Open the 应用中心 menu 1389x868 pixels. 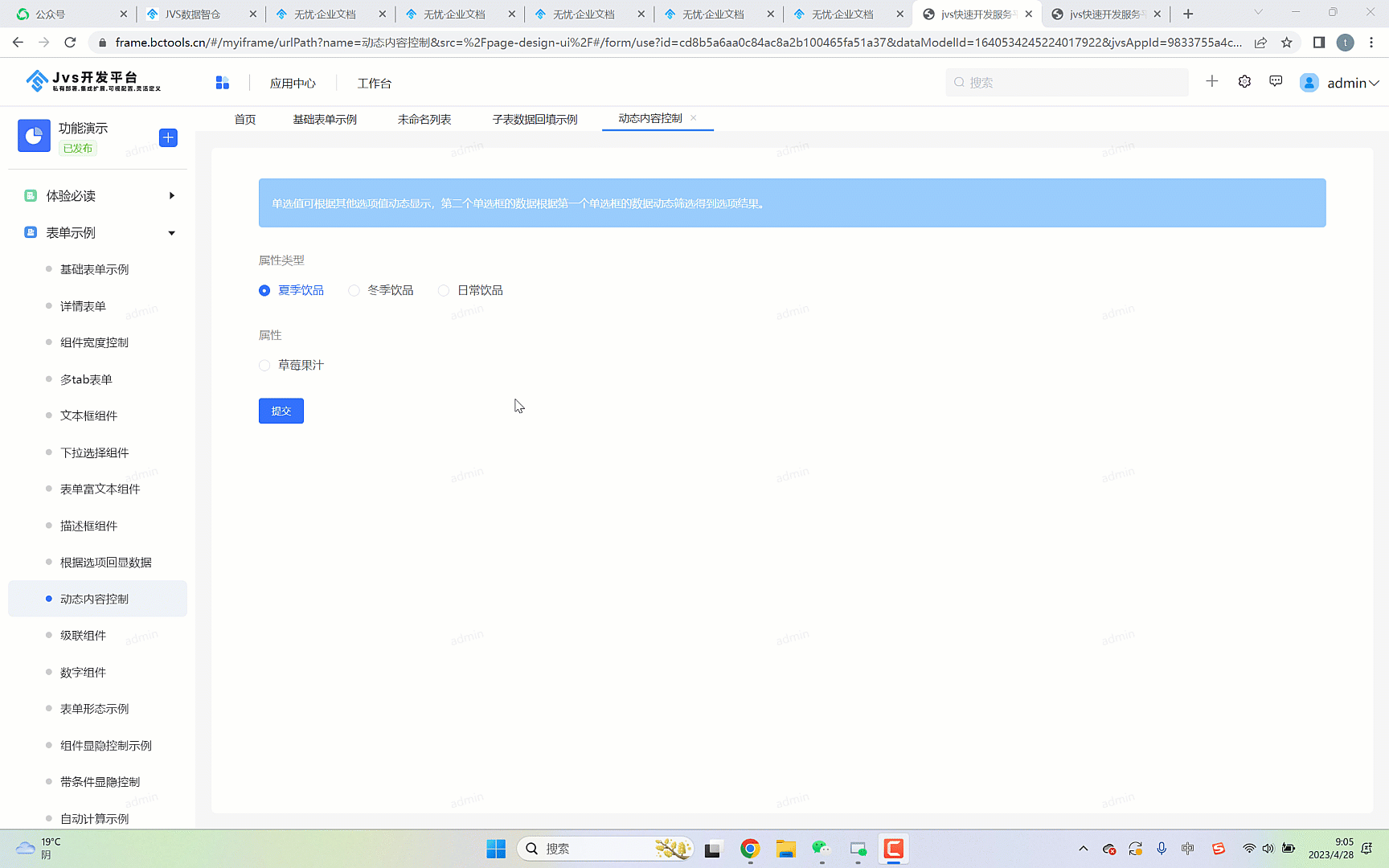293,83
